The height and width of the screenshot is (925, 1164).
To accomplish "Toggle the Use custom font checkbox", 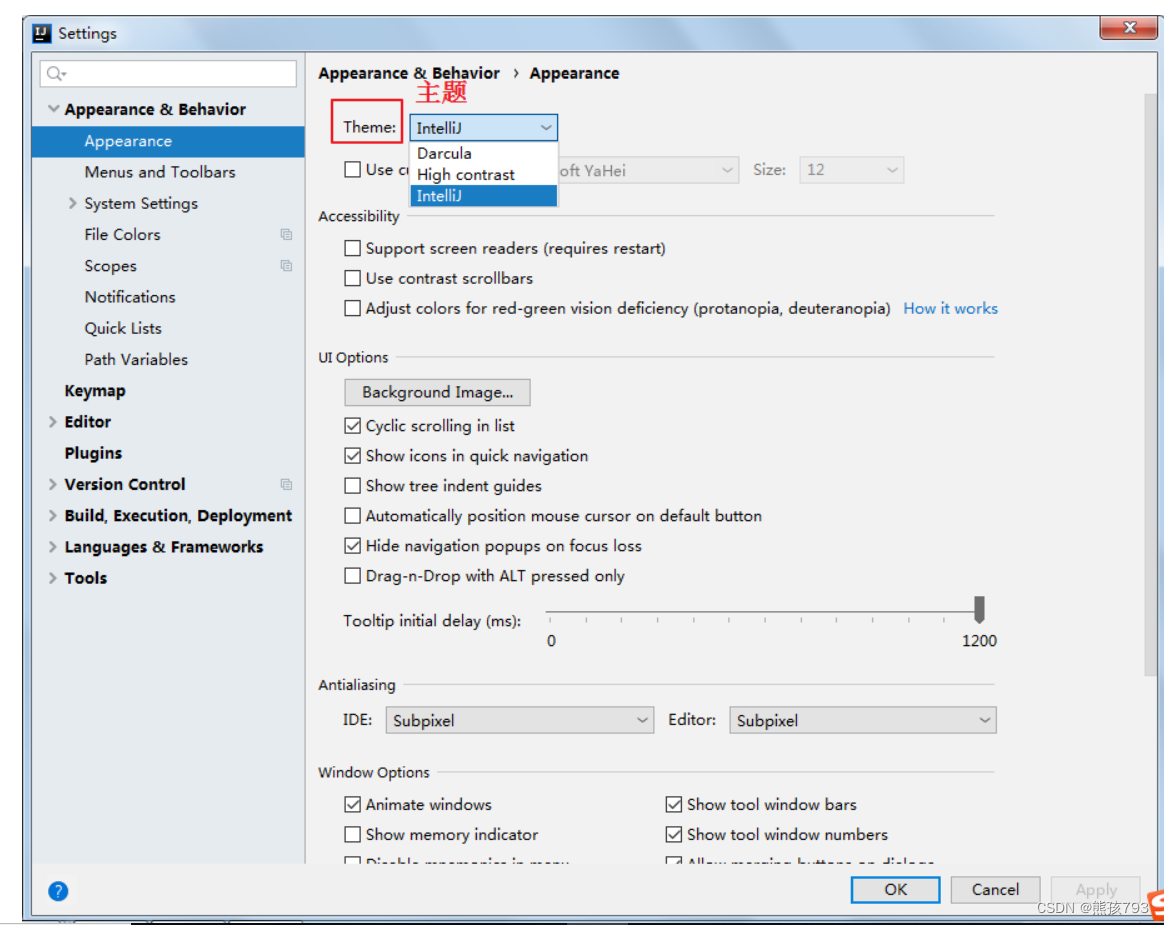I will point(353,169).
